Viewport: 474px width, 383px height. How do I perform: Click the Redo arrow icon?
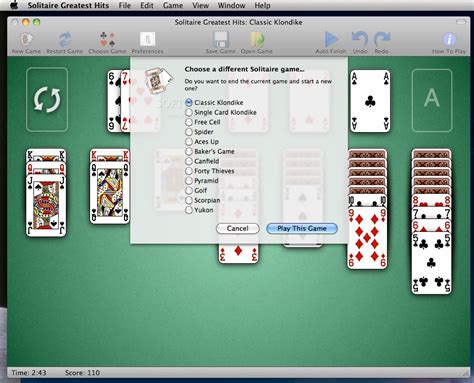(382, 39)
